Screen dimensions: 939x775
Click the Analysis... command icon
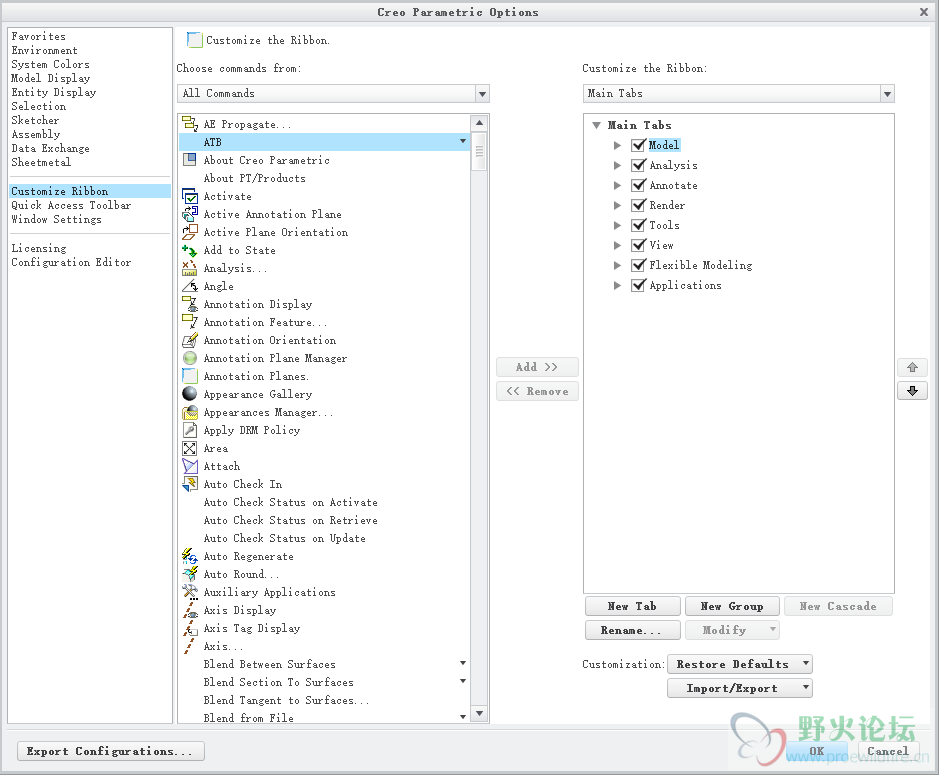190,268
